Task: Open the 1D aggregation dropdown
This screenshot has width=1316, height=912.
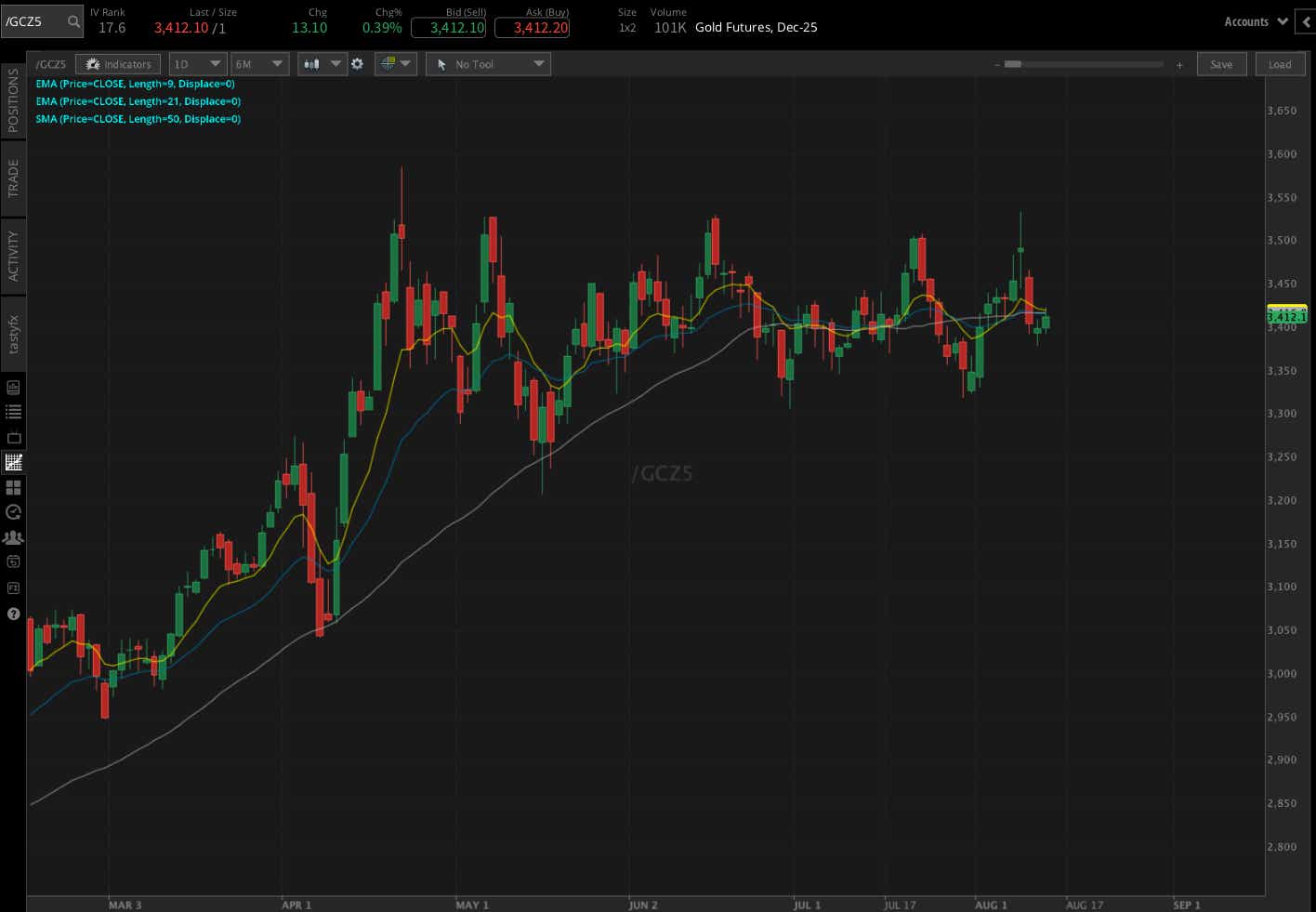Action: click(198, 64)
